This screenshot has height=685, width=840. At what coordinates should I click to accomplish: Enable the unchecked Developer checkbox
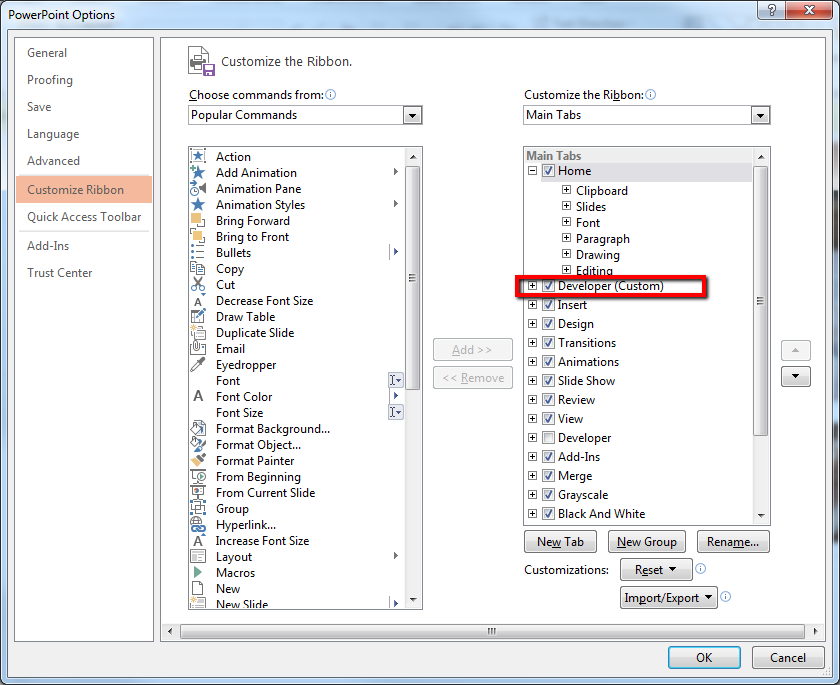548,438
